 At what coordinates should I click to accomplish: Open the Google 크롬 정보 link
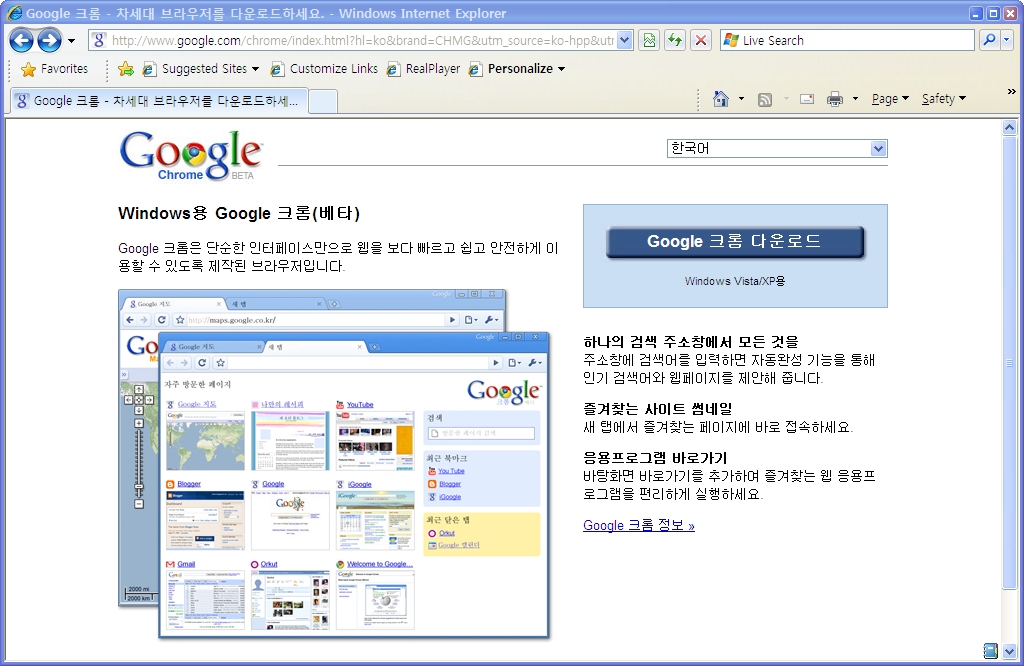click(639, 526)
